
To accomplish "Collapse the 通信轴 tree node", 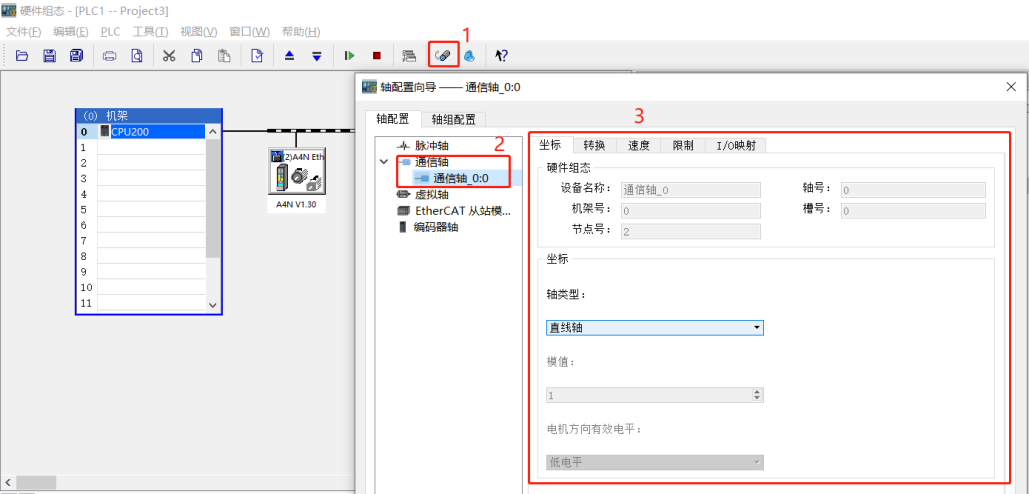I will pos(384,161).
